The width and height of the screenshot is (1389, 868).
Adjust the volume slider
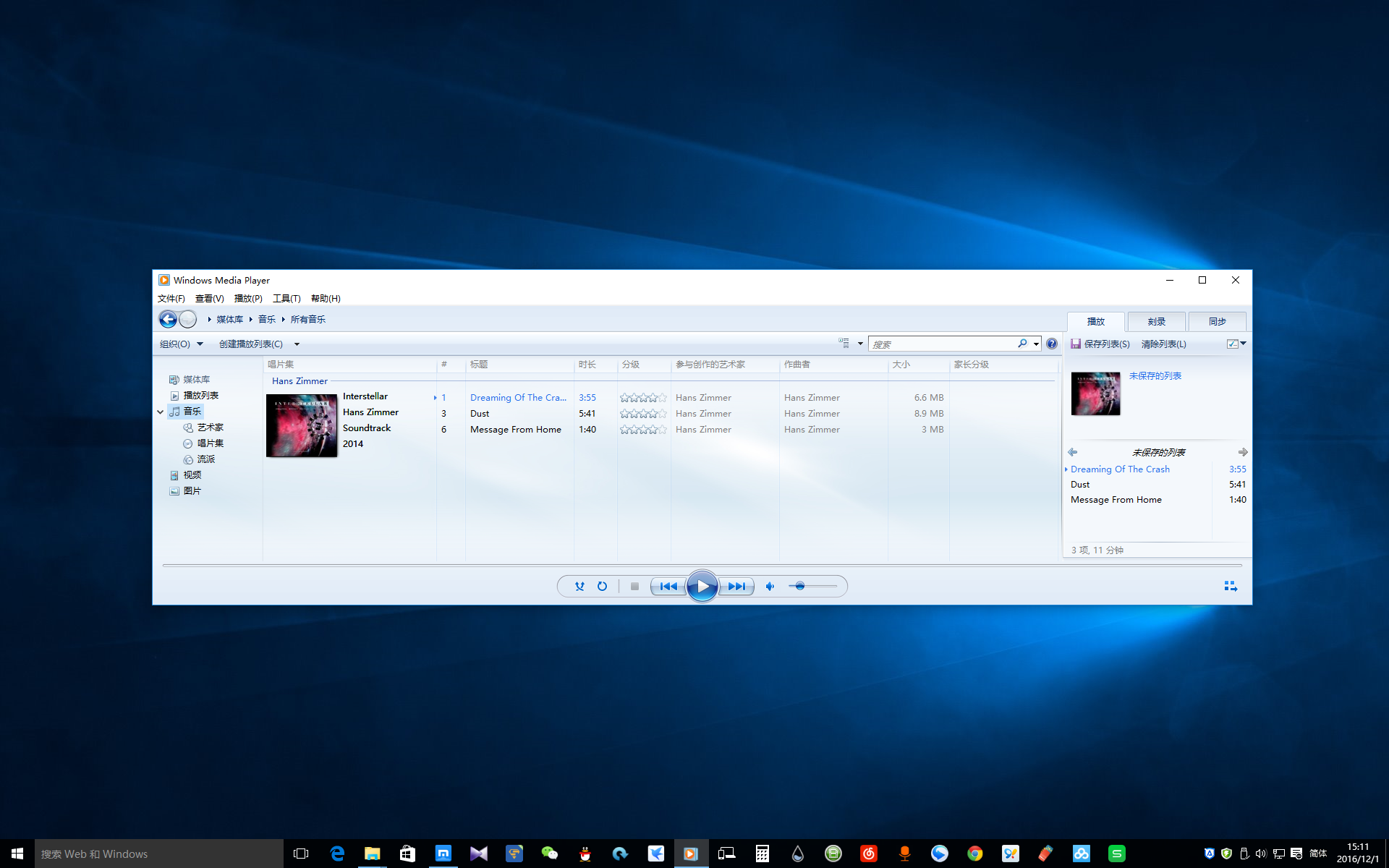[813, 587]
